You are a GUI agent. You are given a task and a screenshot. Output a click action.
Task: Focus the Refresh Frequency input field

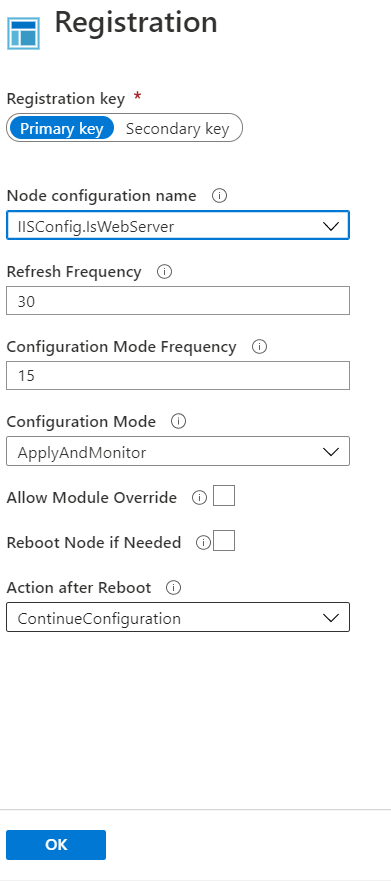click(x=178, y=301)
